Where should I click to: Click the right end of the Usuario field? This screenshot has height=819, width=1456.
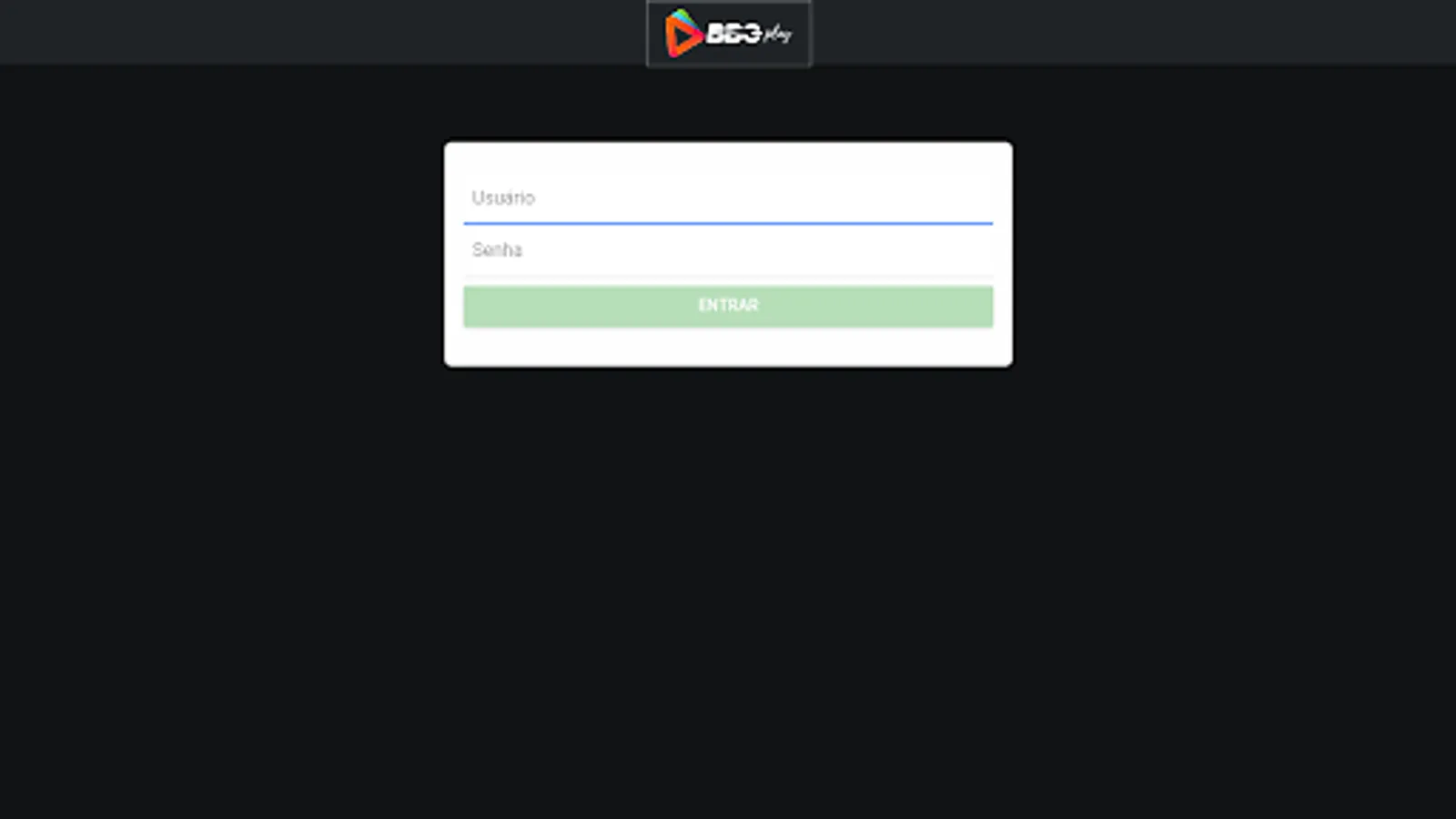click(965, 197)
